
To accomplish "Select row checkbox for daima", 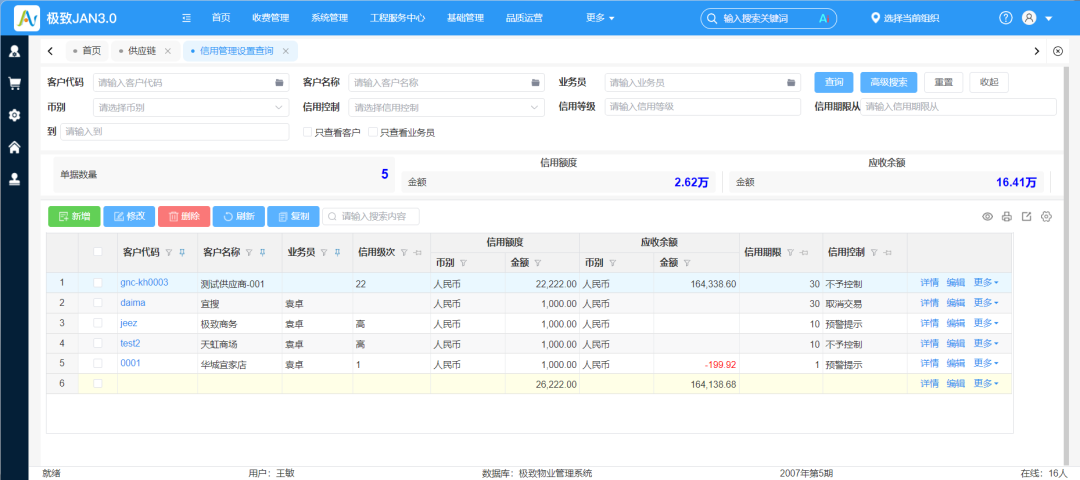I will pyautogui.click(x=98, y=302).
